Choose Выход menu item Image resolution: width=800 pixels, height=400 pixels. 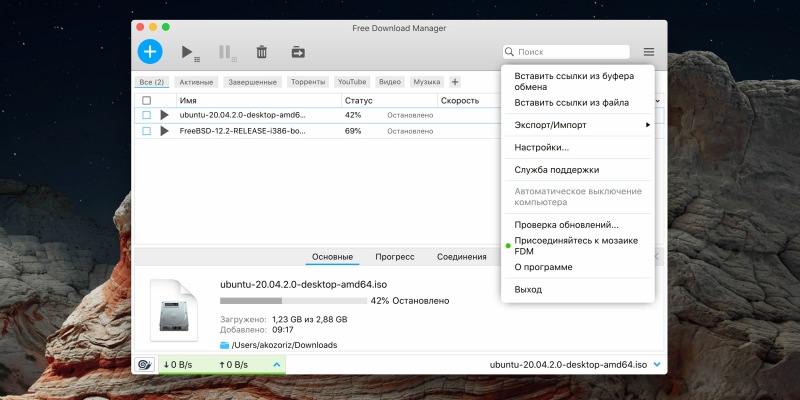pos(578,290)
